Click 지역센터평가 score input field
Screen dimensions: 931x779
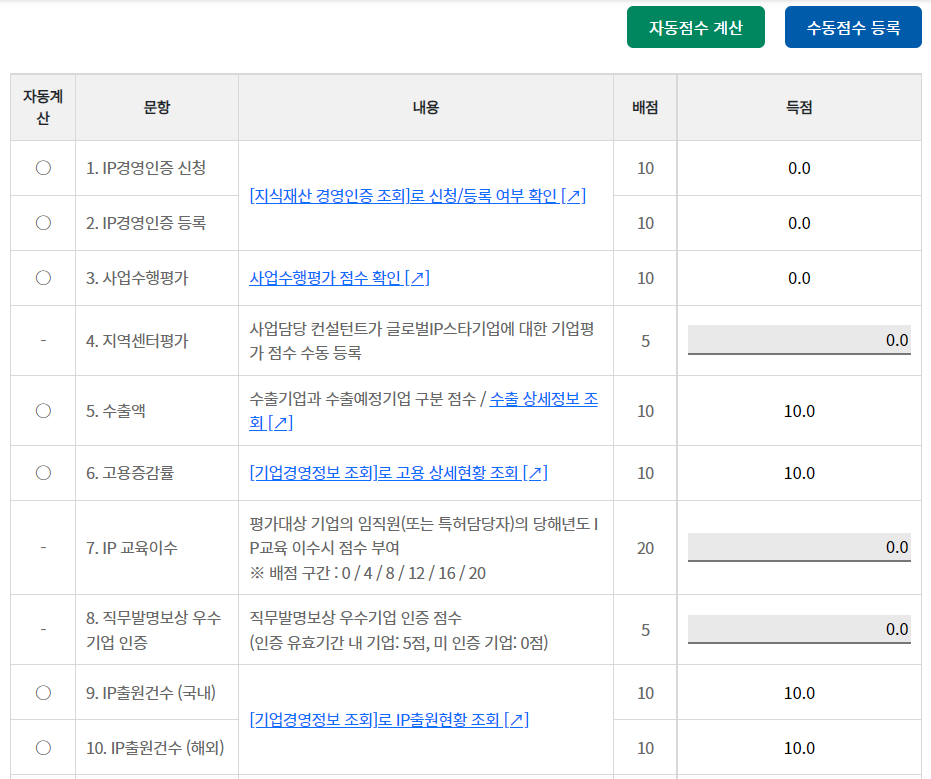point(798,340)
